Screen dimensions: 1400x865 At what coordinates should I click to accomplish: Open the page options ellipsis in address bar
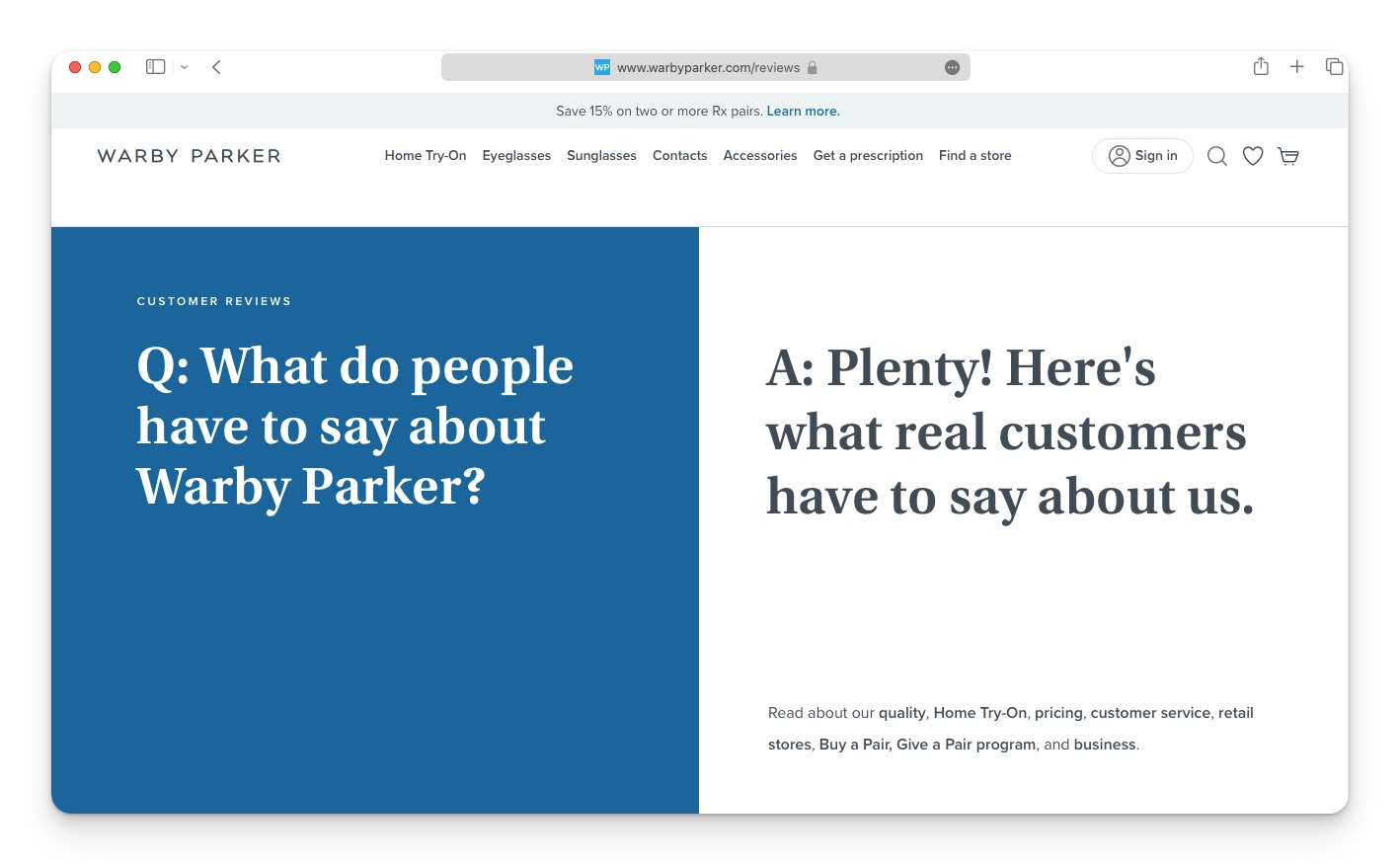pyautogui.click(x=952, y=67)
